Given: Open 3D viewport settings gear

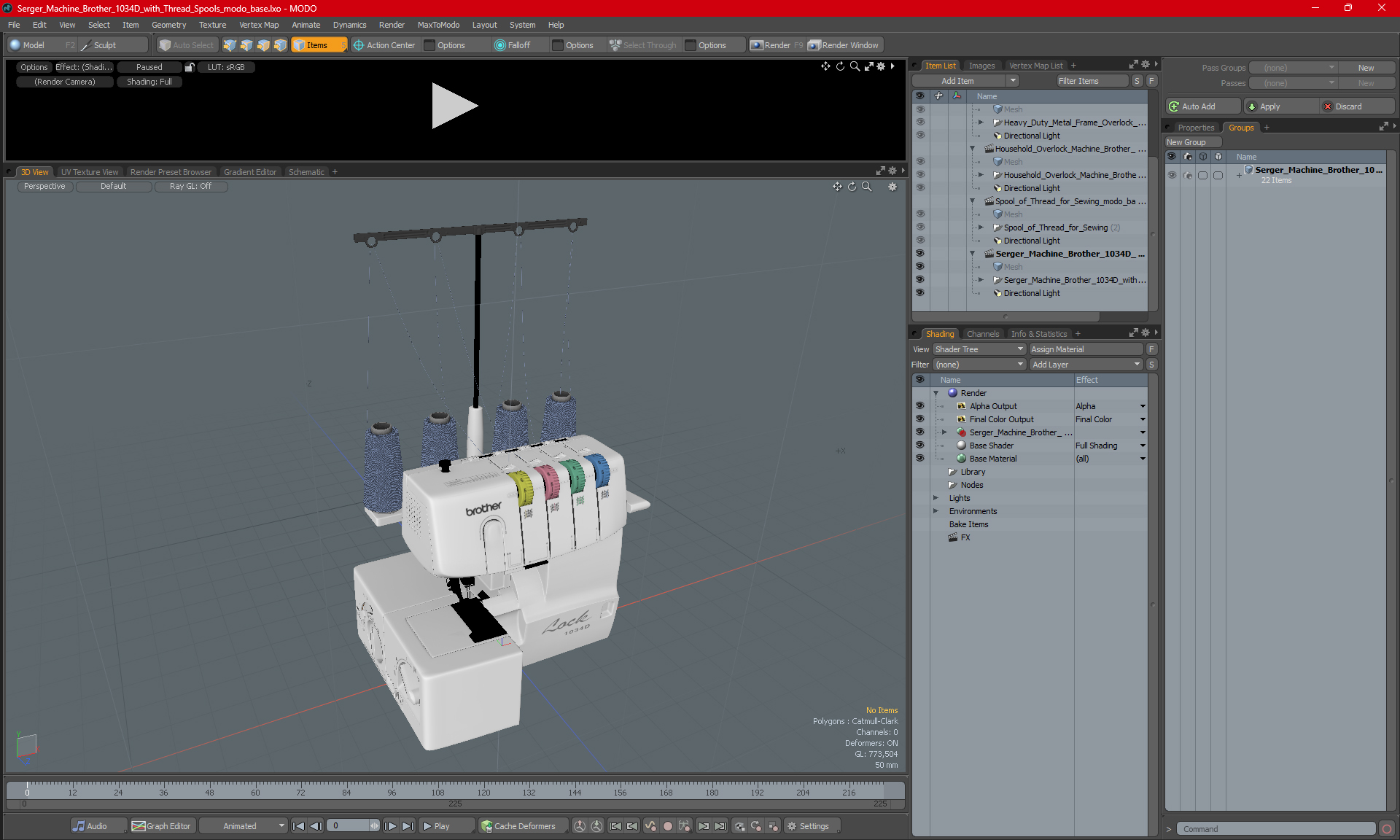Looking at the screenshot, I should [x=892, y=187].
